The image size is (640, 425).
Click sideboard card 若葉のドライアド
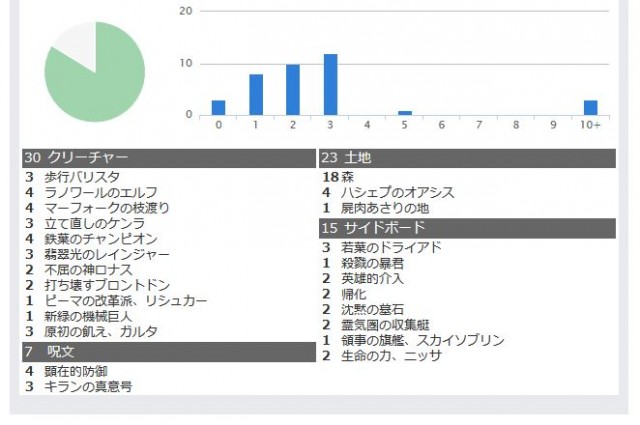point(391,247)
